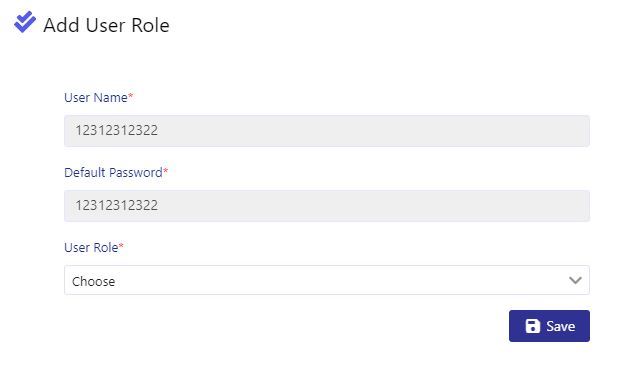The image size is (629, 366).
Task: Click the 12312312322 value in User Name
Action: [117, 130]
